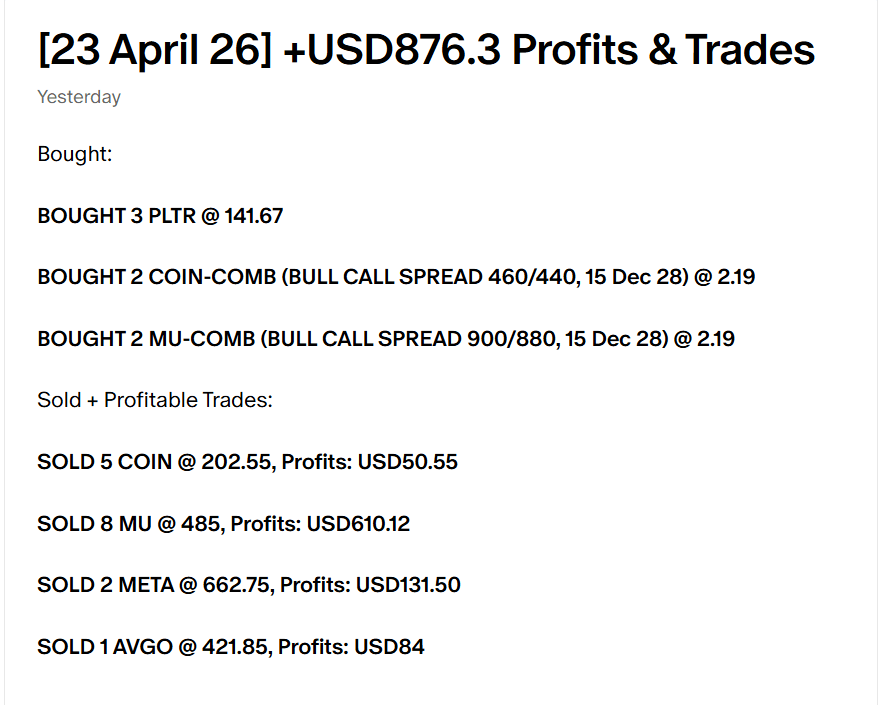Select the COIN-COMB bull call spread line
This screenshot has height=705, width=889.
coord(396,277)
